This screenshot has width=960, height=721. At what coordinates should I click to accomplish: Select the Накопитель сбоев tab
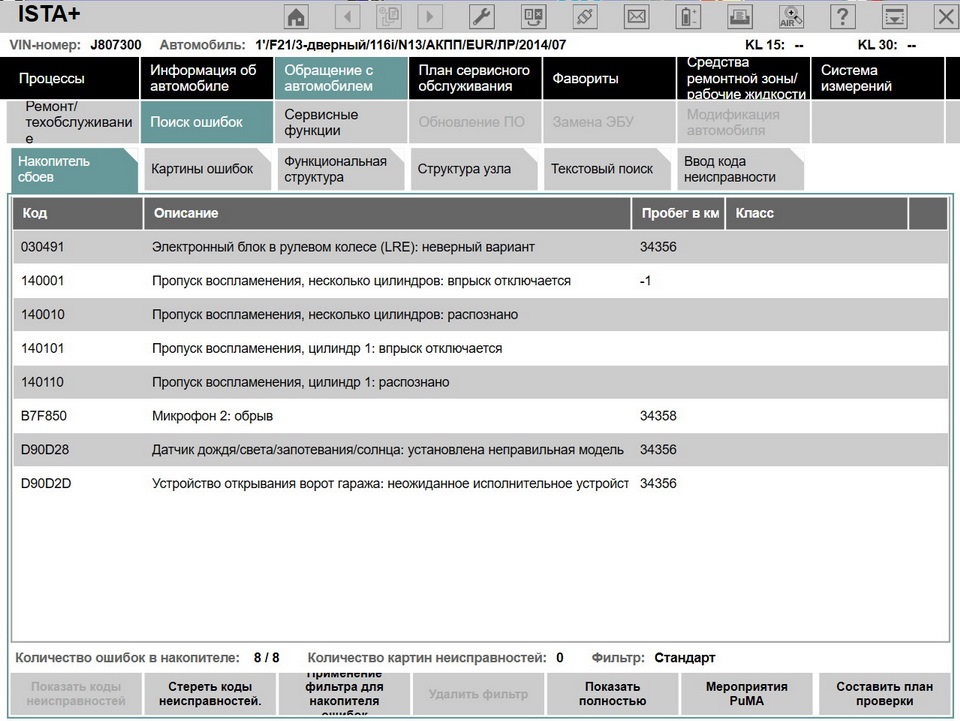[x=74, y=170]
